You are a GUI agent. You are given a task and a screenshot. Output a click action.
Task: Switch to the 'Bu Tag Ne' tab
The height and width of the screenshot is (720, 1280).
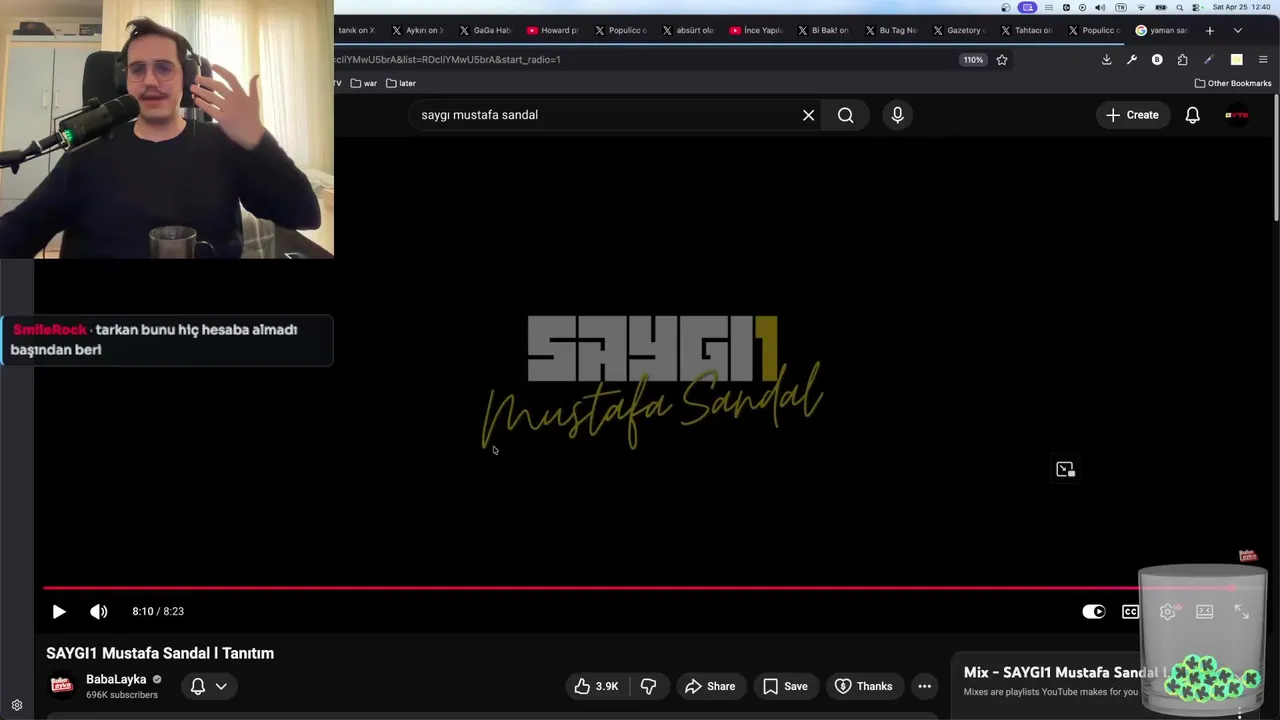pyautogui.click(x=891, y=30)
